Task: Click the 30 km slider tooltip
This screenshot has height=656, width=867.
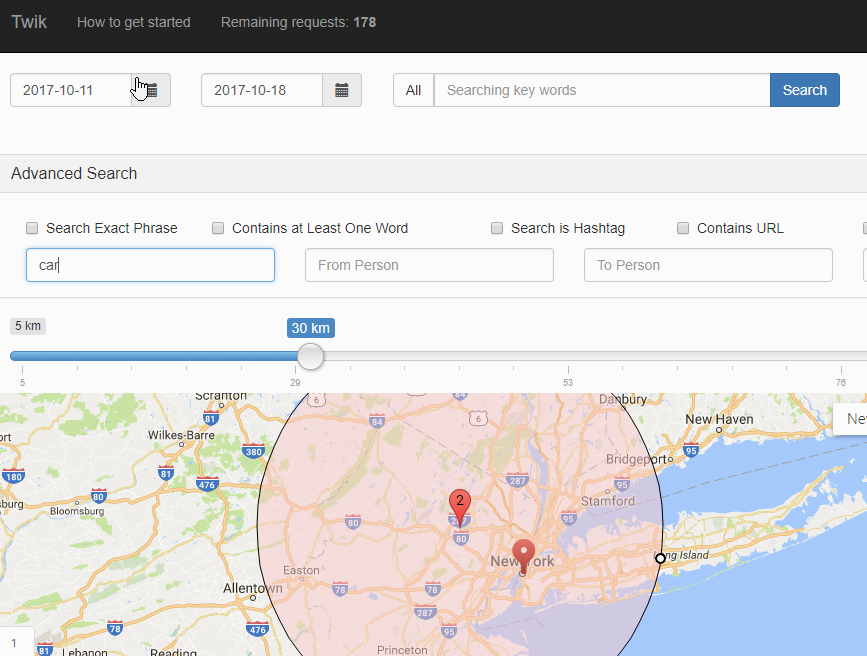Action: coord(311,328)
